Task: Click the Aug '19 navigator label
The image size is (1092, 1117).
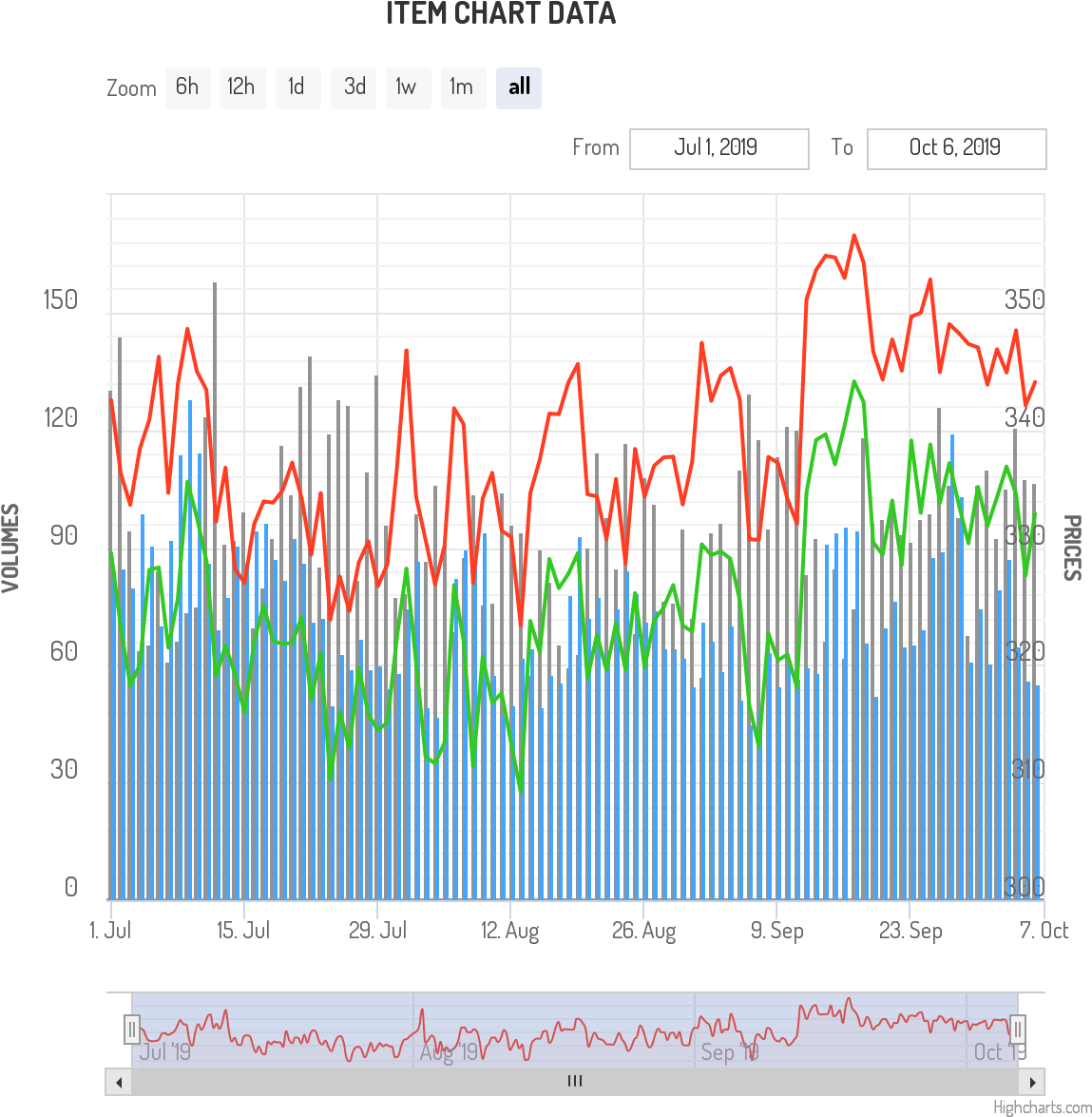Action: 449,1052
